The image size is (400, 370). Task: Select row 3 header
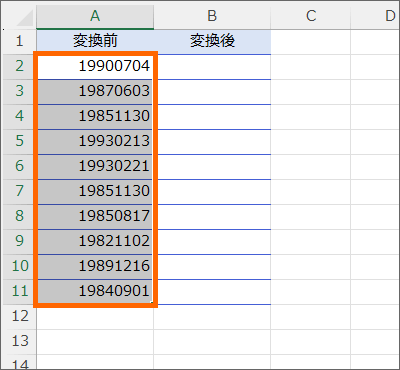coord(19,92)
